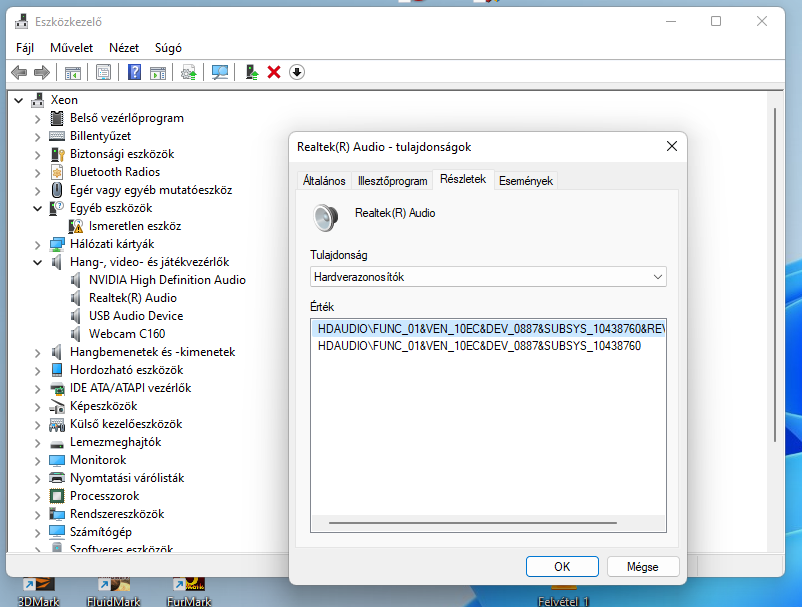Open the Properties toolbar icon

103,73
